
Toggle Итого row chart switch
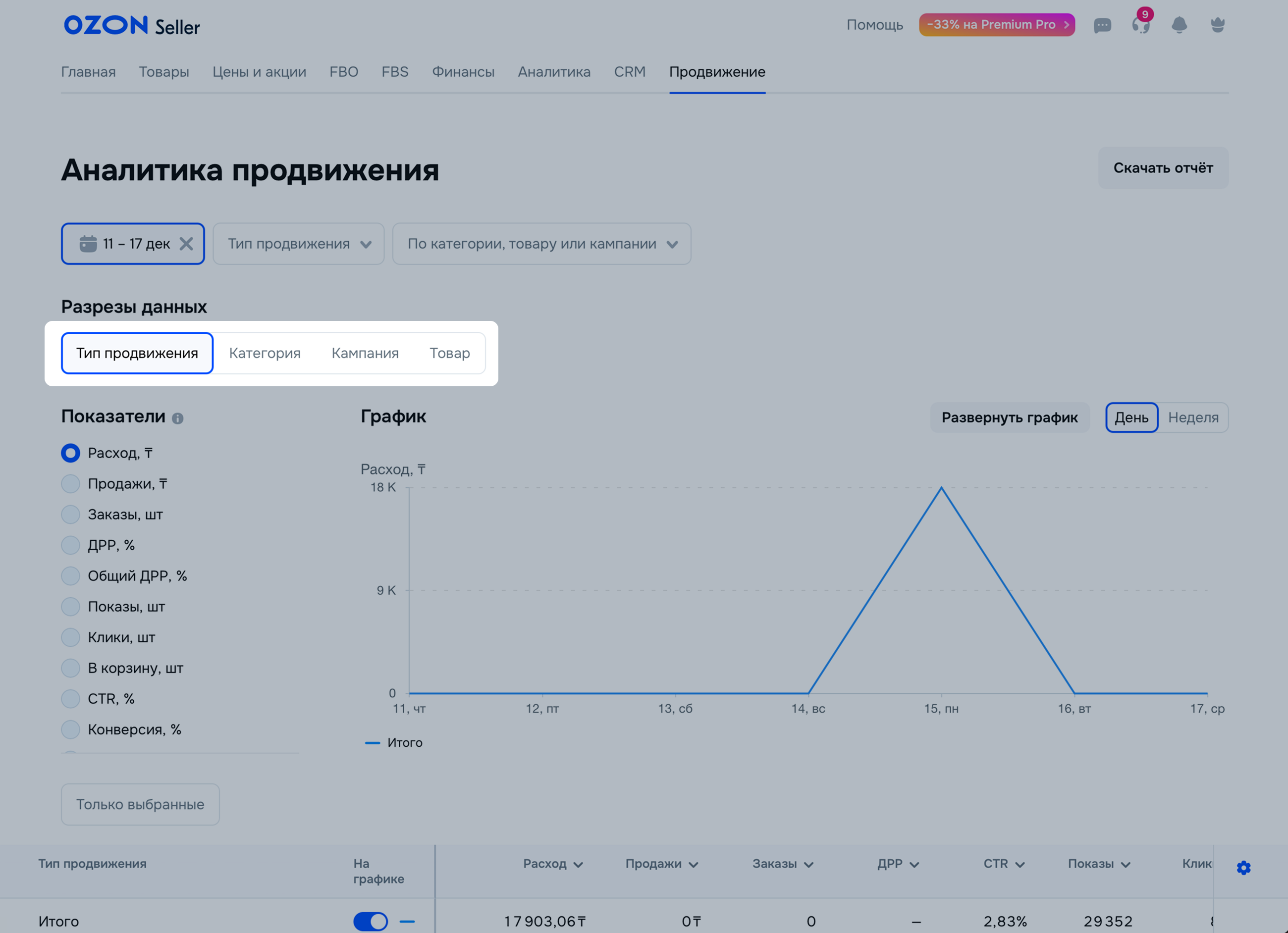pos(370,921)
